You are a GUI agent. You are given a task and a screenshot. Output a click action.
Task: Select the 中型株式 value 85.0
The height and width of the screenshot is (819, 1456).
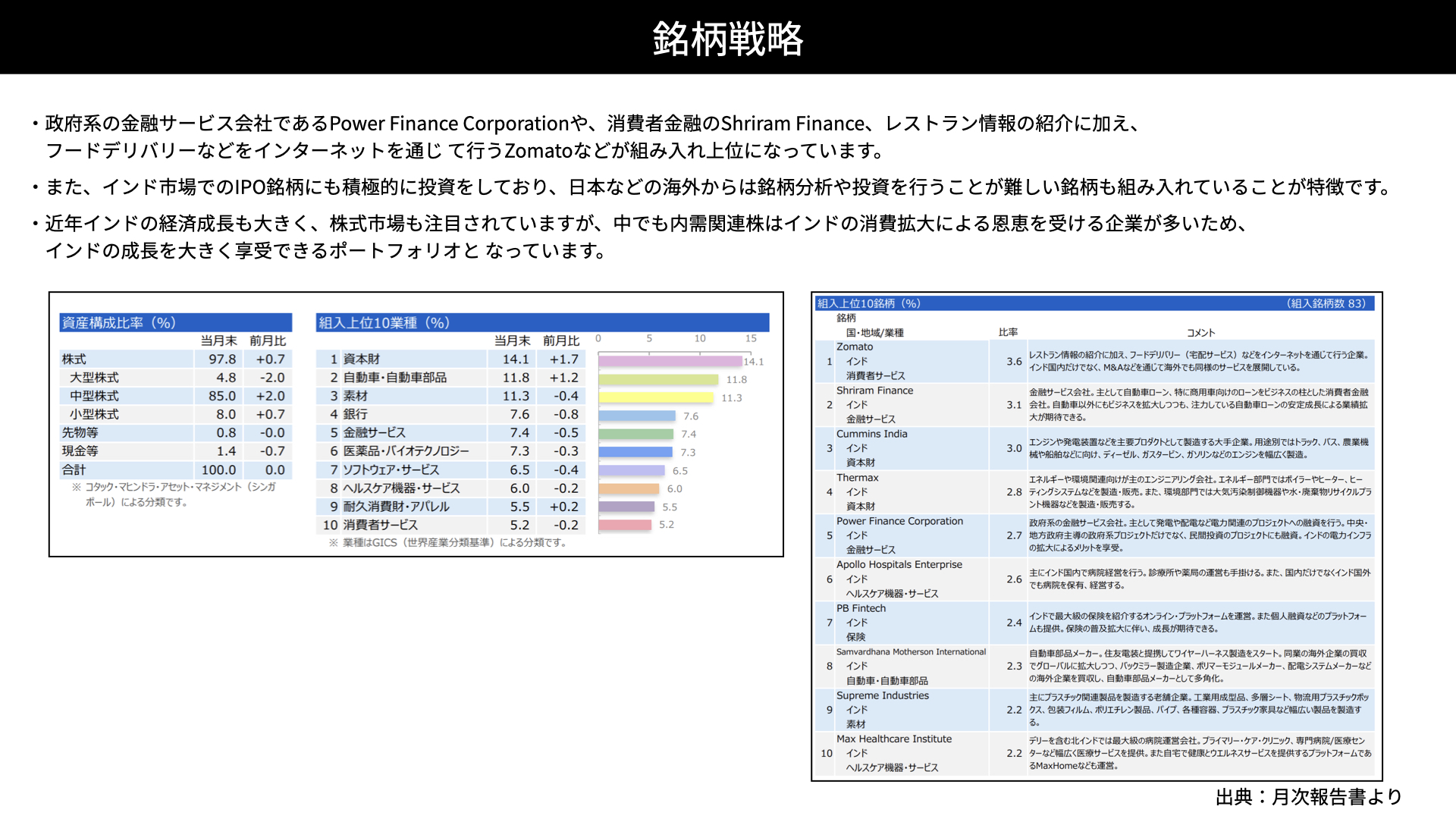(222, 396)
